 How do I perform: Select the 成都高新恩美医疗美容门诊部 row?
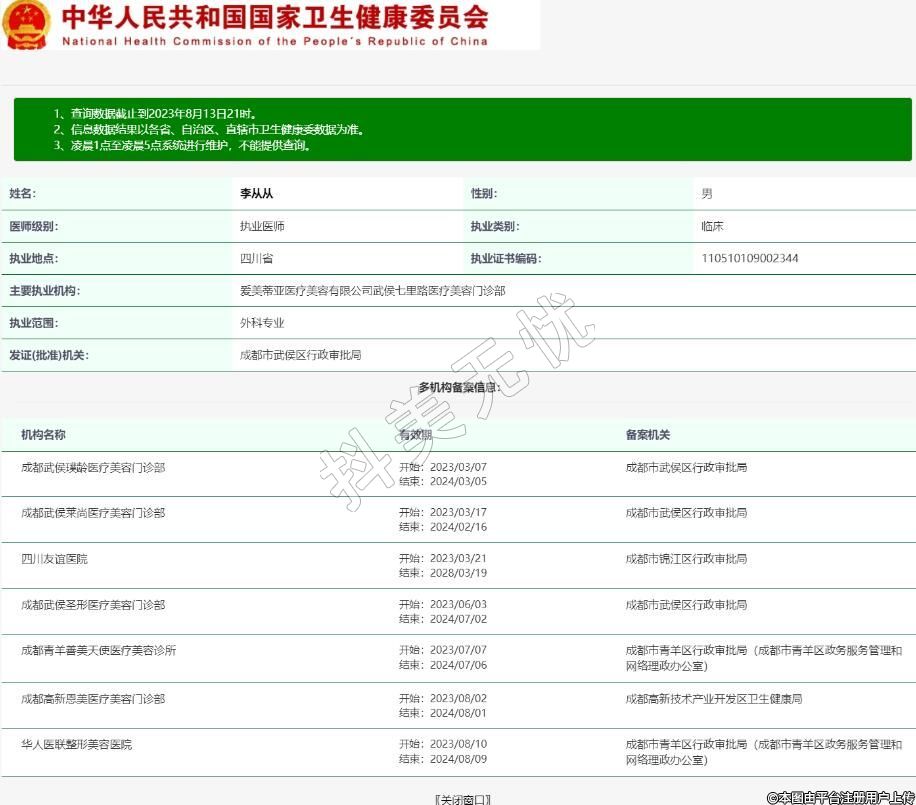[x=93, y=699]
